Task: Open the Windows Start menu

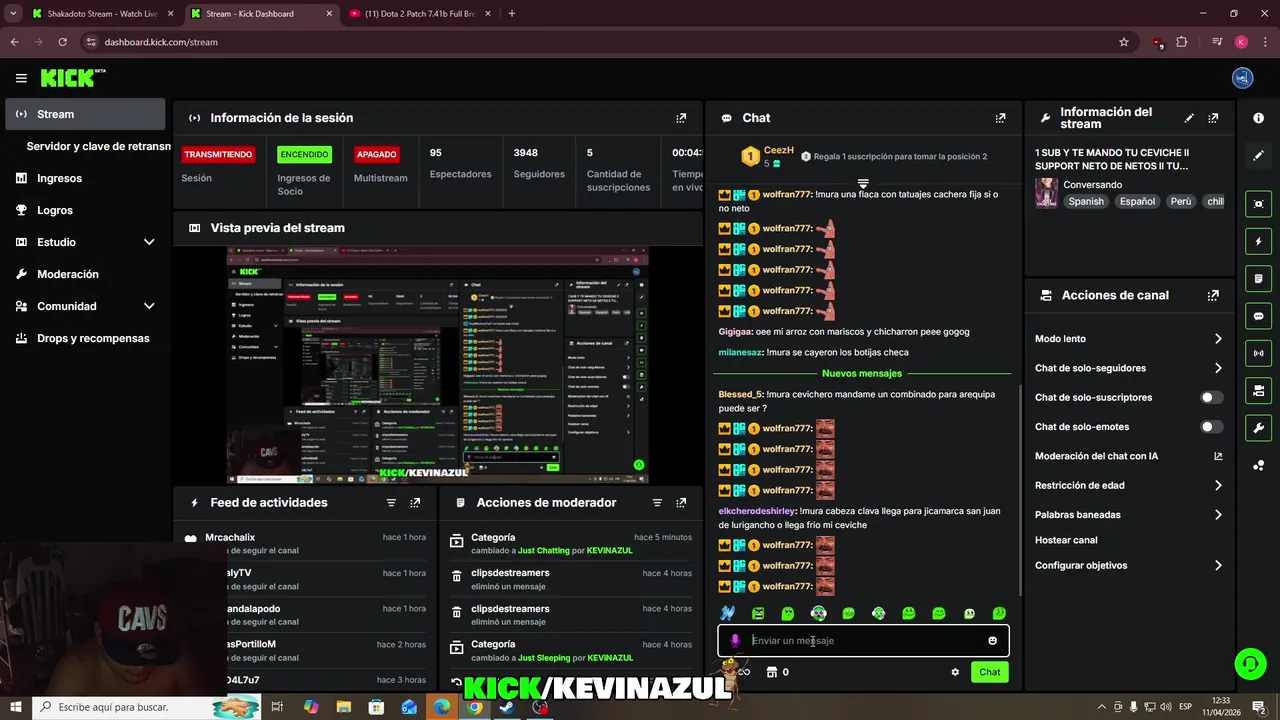Action: coord(16,707)
